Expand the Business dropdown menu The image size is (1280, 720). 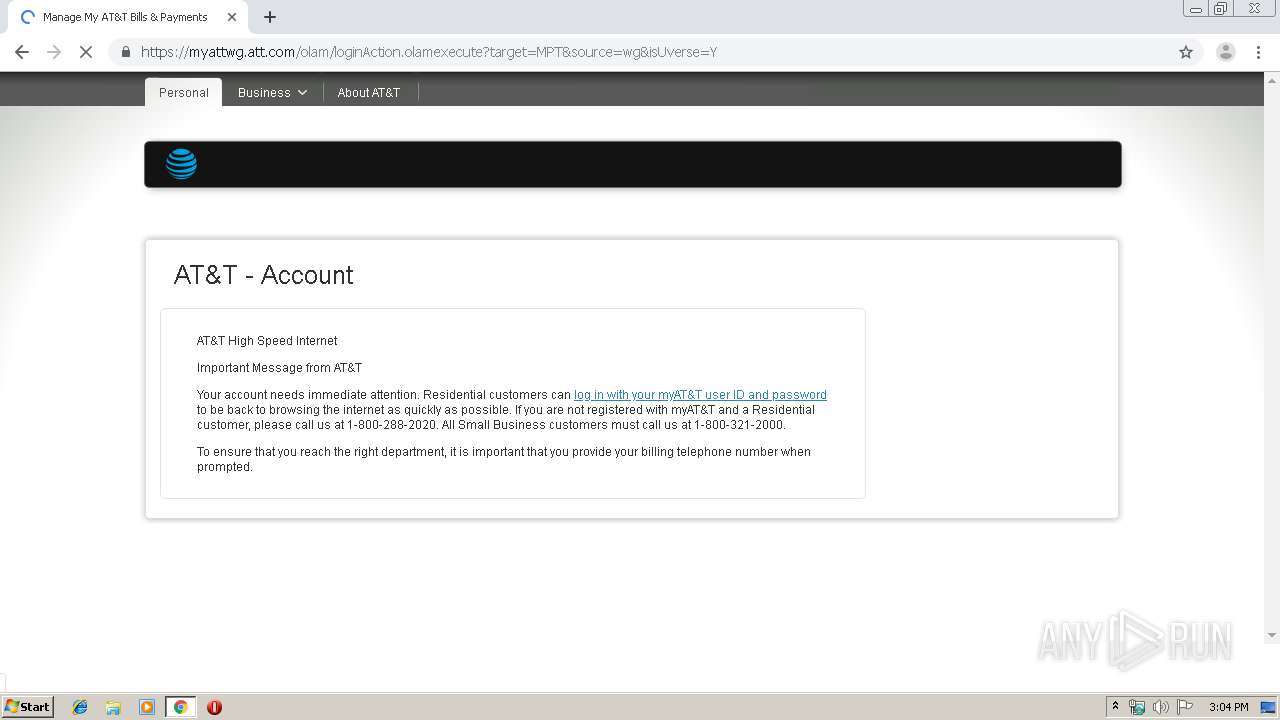point(272,92)
